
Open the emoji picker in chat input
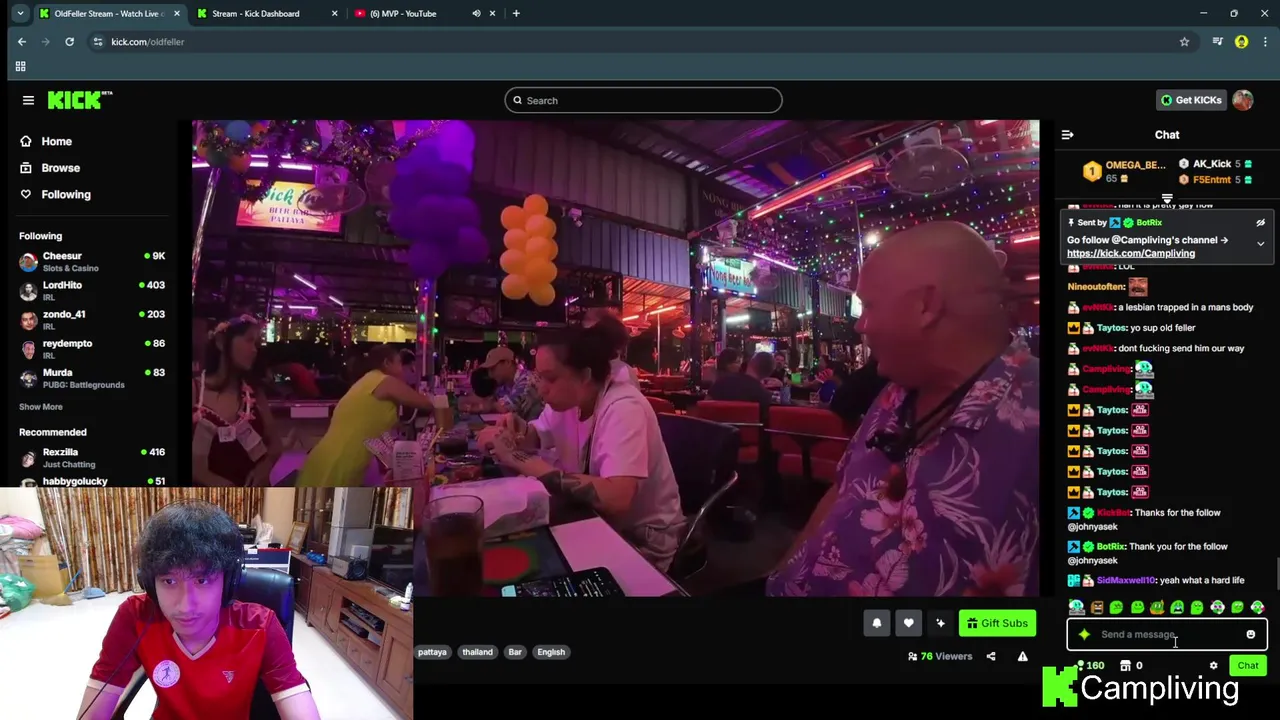click(x=1250, y=634)
